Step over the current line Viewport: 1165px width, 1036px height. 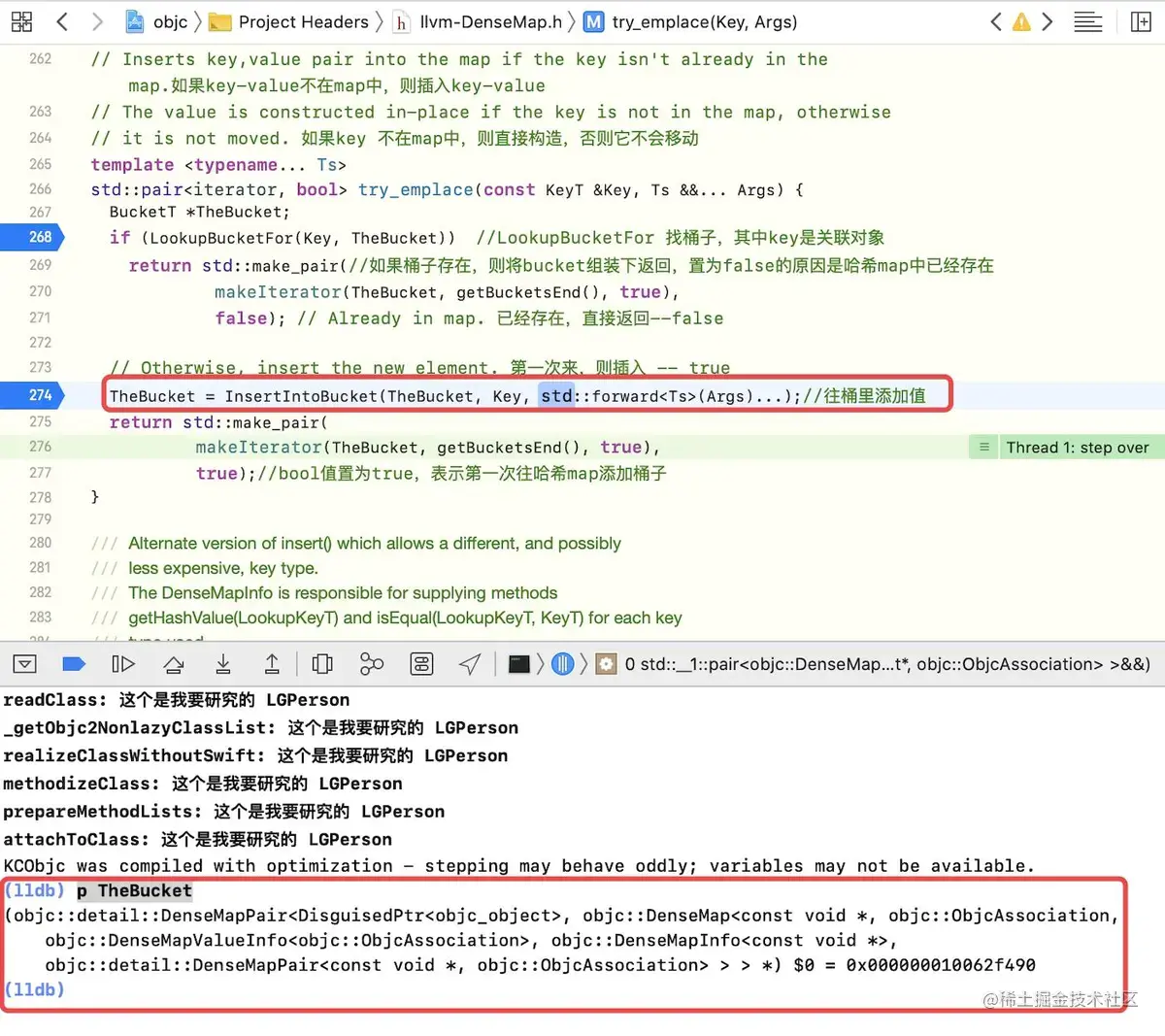[x=174, y=664]
